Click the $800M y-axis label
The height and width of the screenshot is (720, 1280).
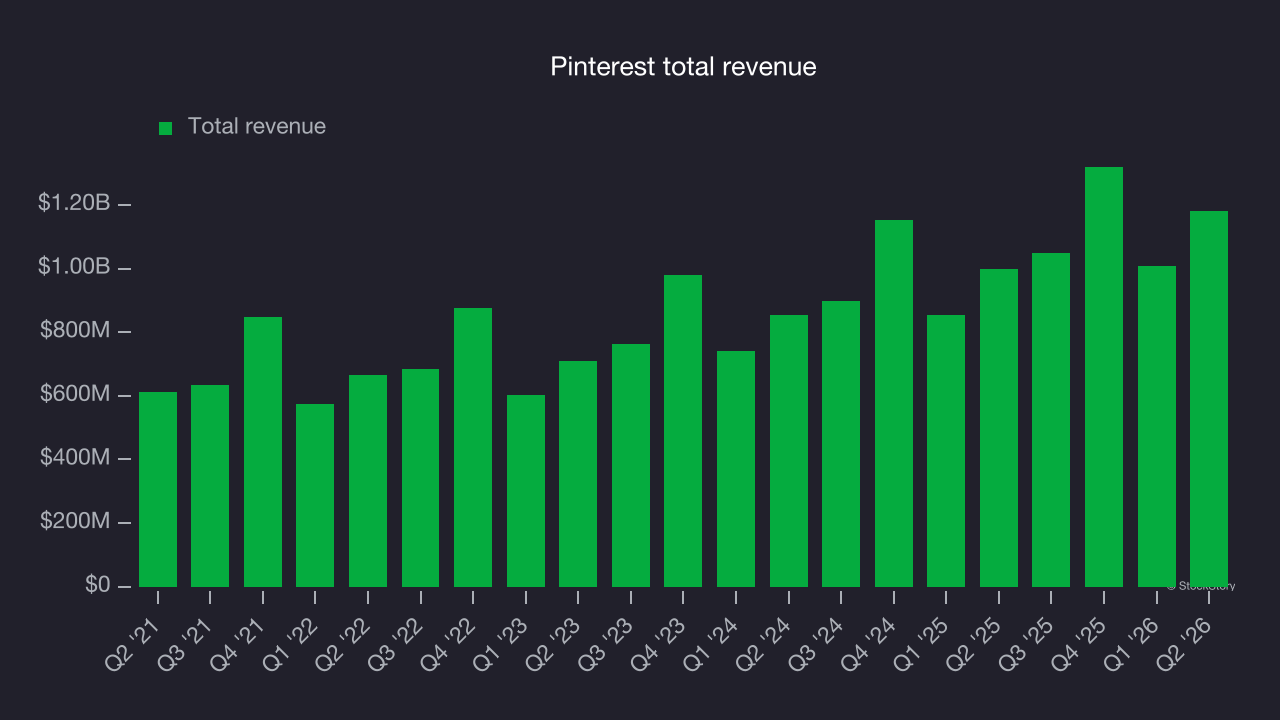(x=75, y=330)
